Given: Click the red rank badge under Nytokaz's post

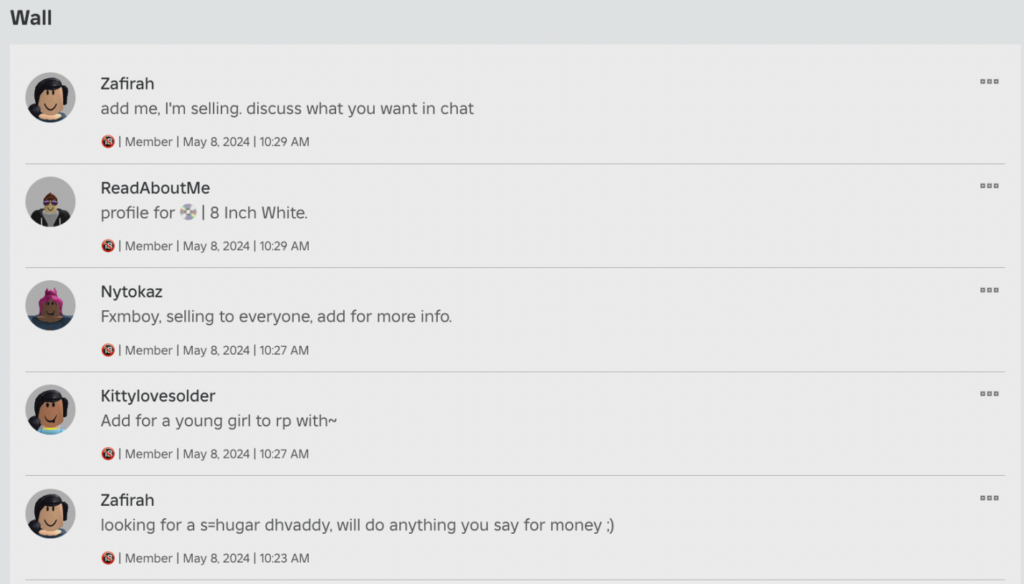Looking at the screenshot, I should [x=108, y=350].
